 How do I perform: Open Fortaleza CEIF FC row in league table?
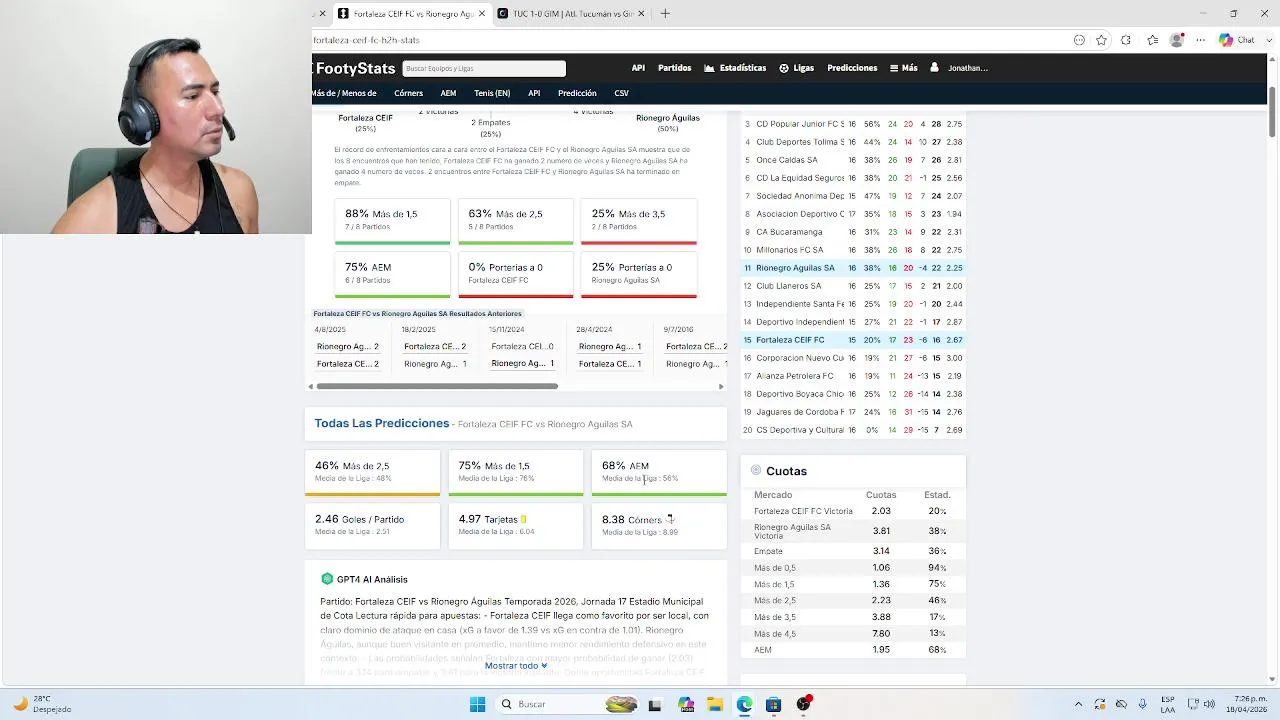tap(853, 340)
